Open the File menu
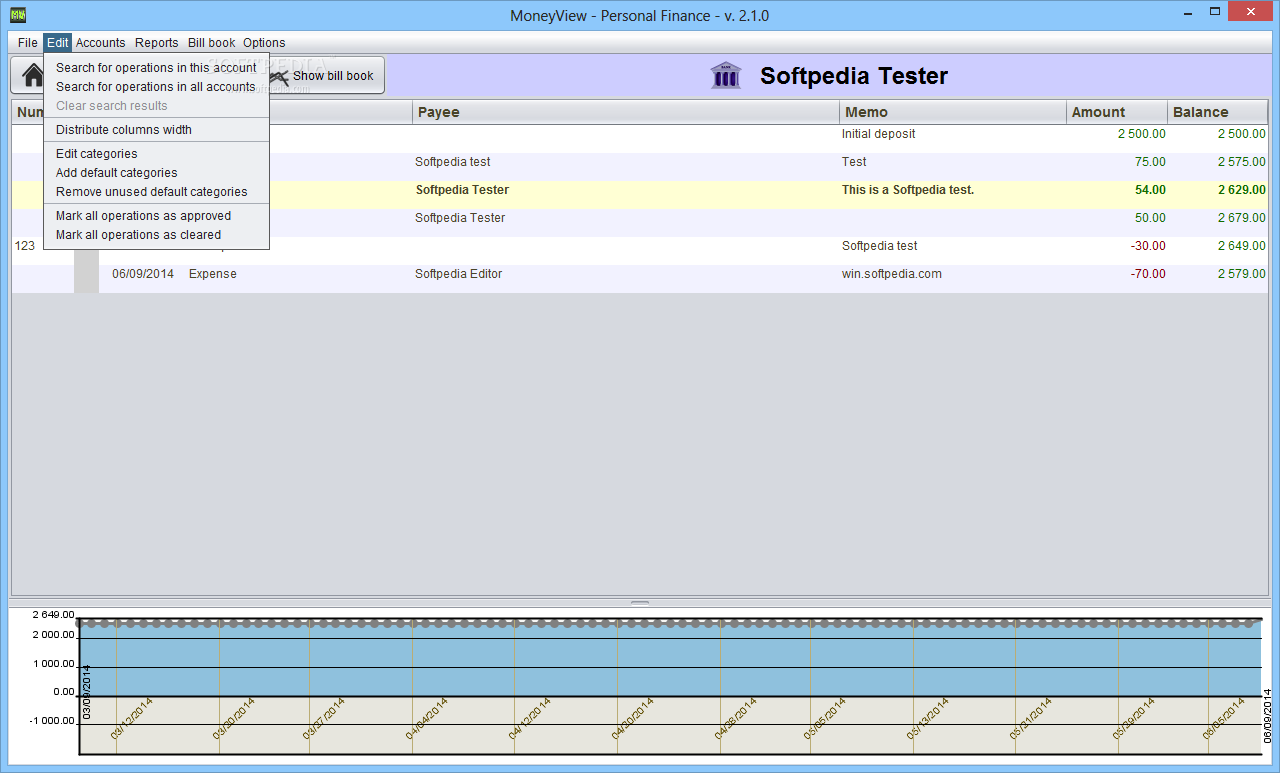Screen dimensions: 1280x773 (27, 43)
